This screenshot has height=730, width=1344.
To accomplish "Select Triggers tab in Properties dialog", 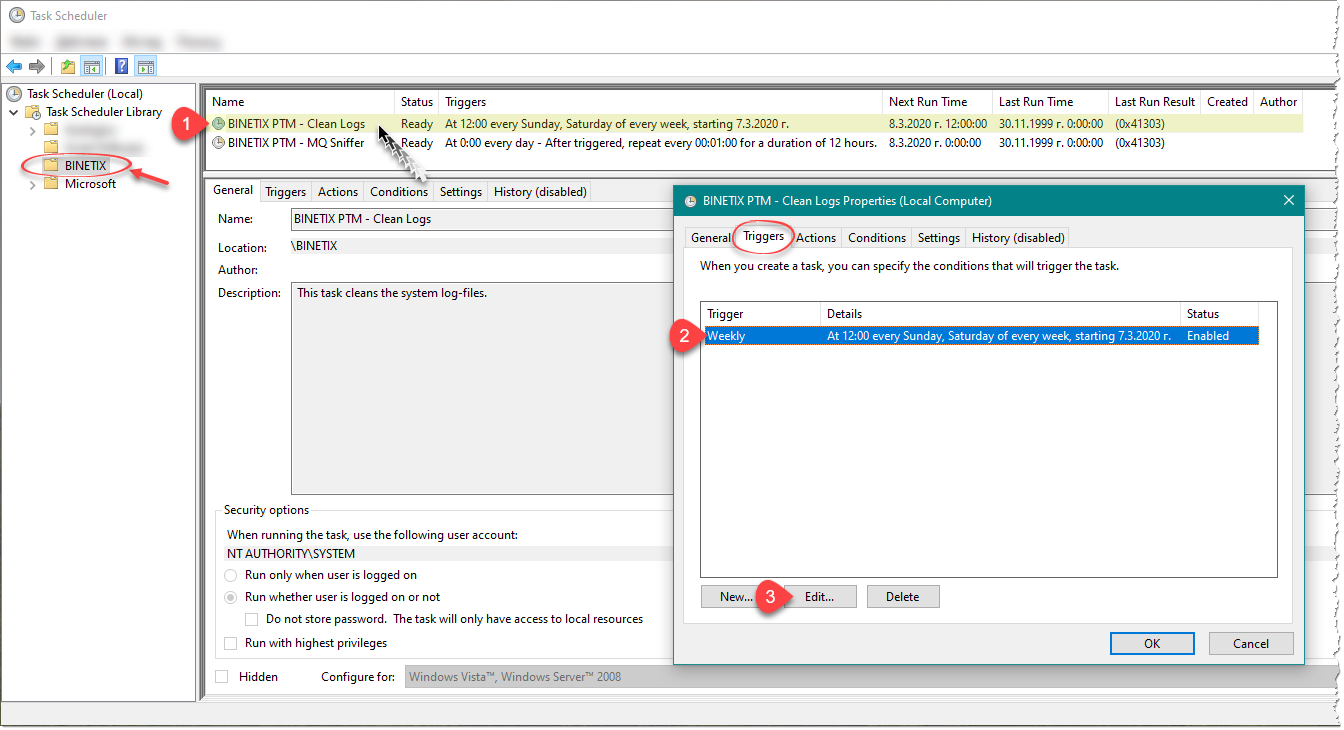I will point(764,236).
